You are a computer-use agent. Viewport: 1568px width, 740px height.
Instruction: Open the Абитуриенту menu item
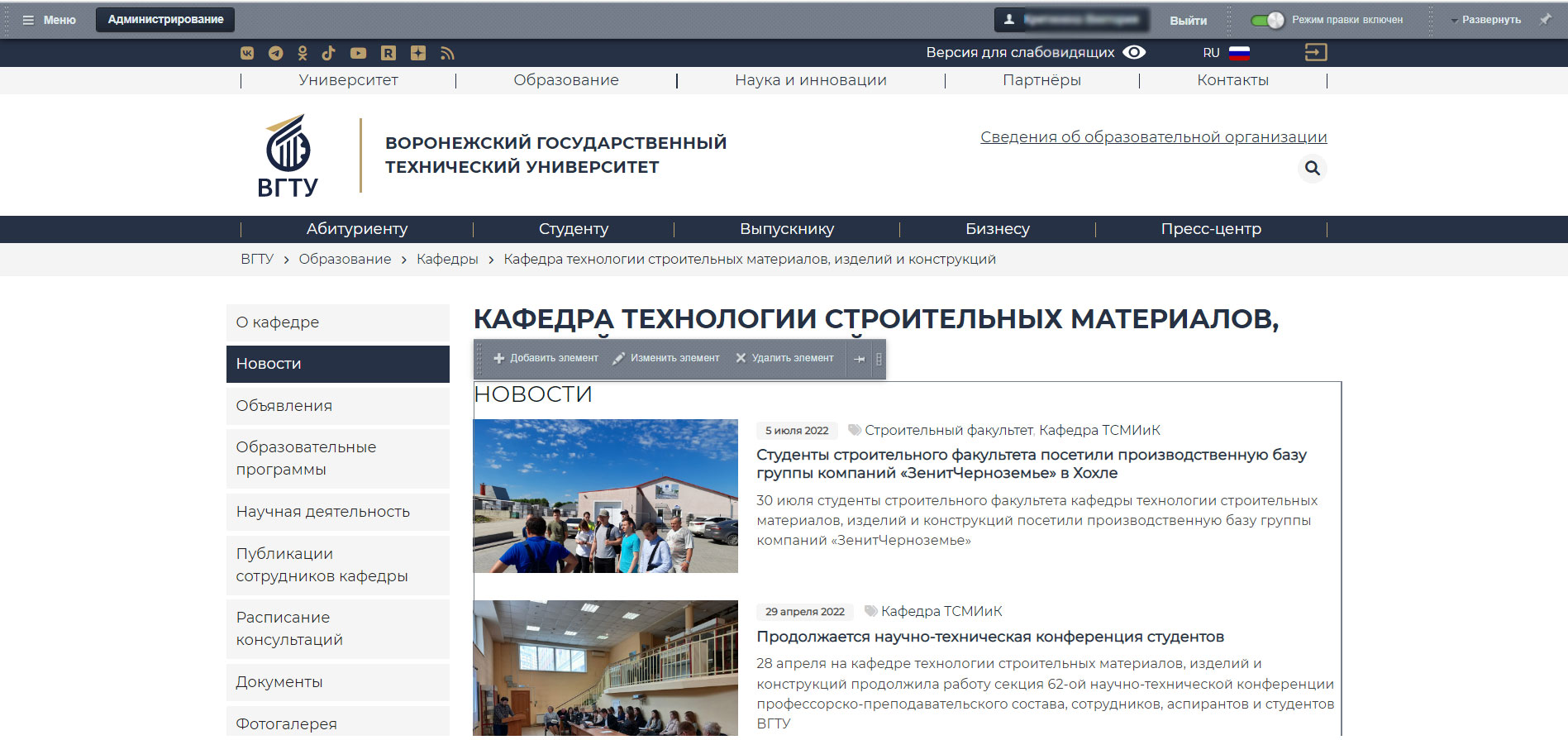(x=356, y=229)
